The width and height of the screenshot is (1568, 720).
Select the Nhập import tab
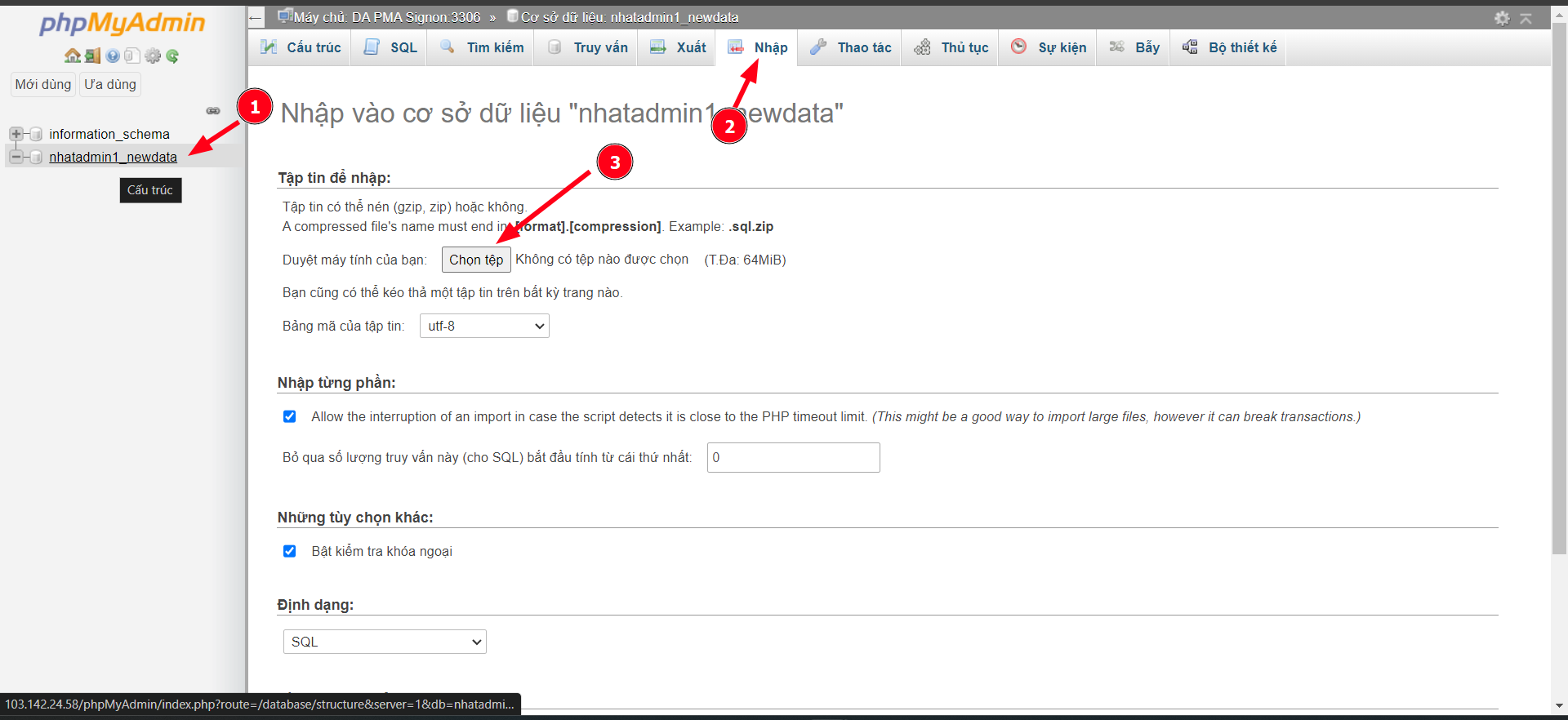coord(757,47)
